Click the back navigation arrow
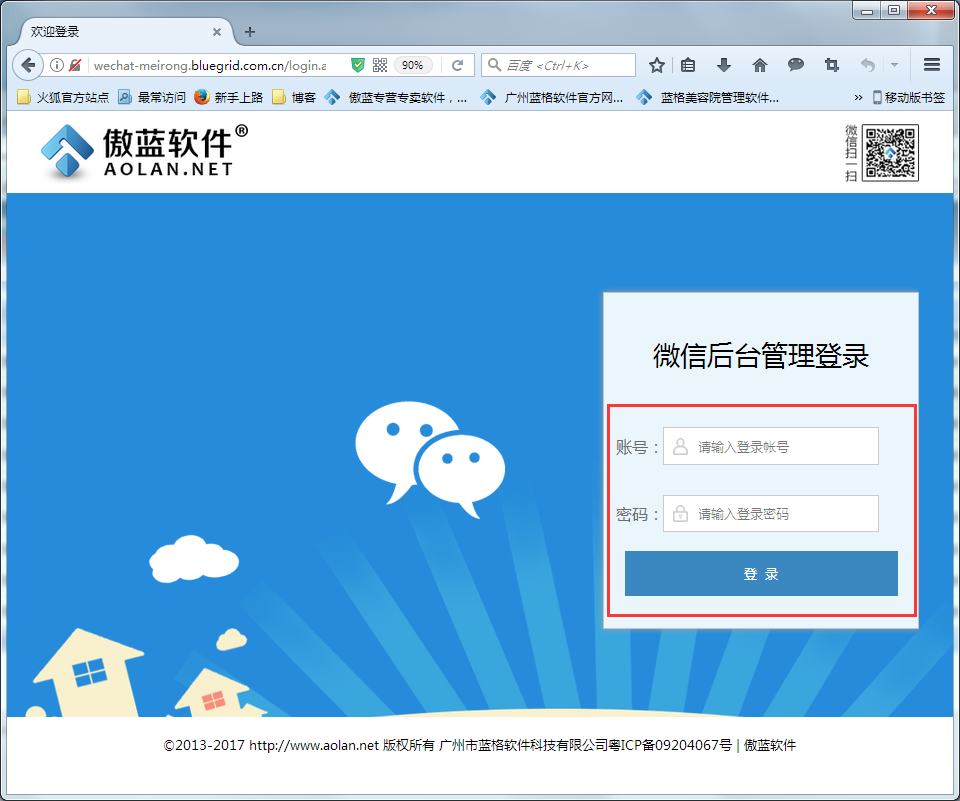 (x=27, y=64)
